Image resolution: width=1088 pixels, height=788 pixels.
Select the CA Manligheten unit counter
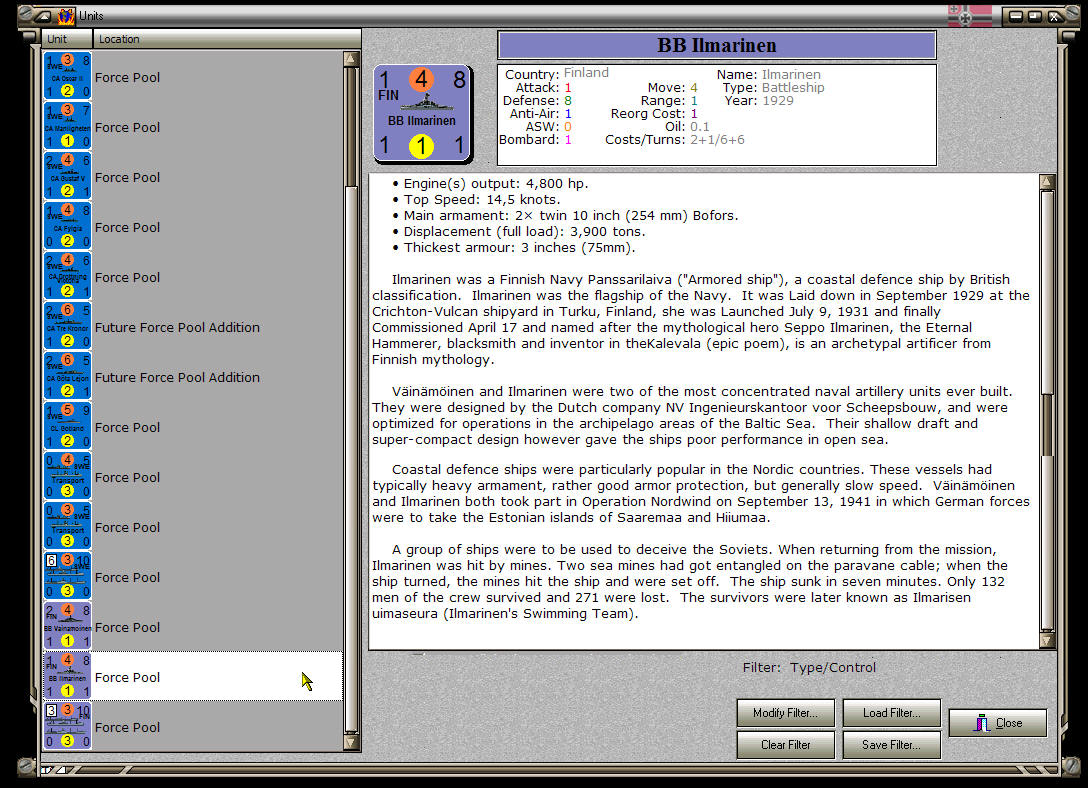pyautogui.click(x=67, y=126)
